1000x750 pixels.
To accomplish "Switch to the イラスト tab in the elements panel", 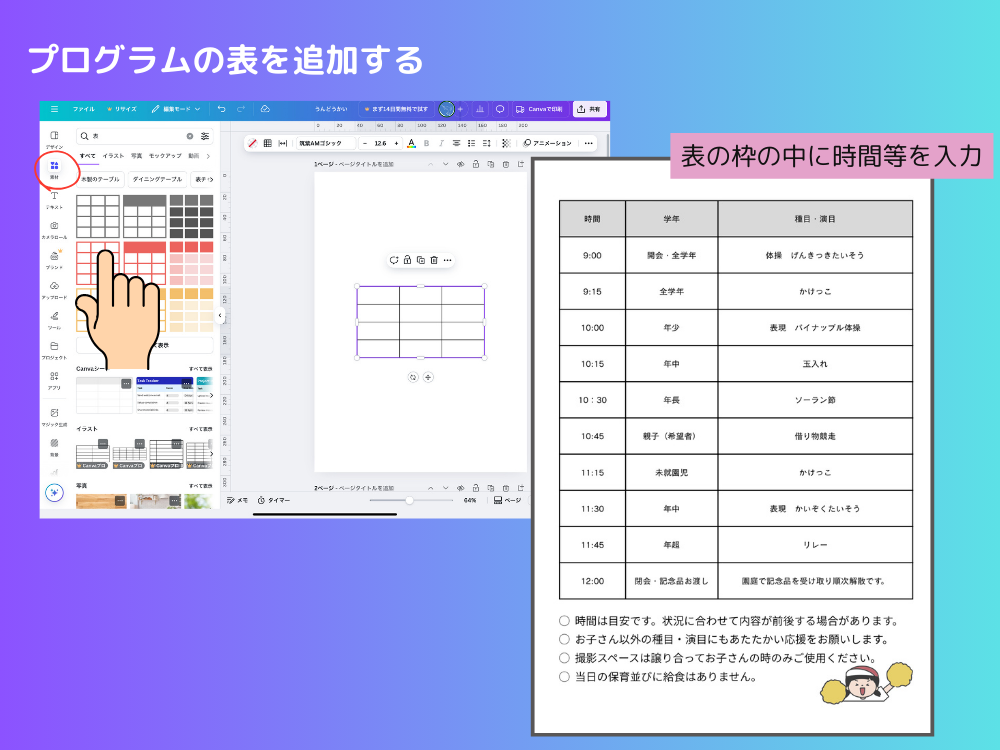I will 114,156.
